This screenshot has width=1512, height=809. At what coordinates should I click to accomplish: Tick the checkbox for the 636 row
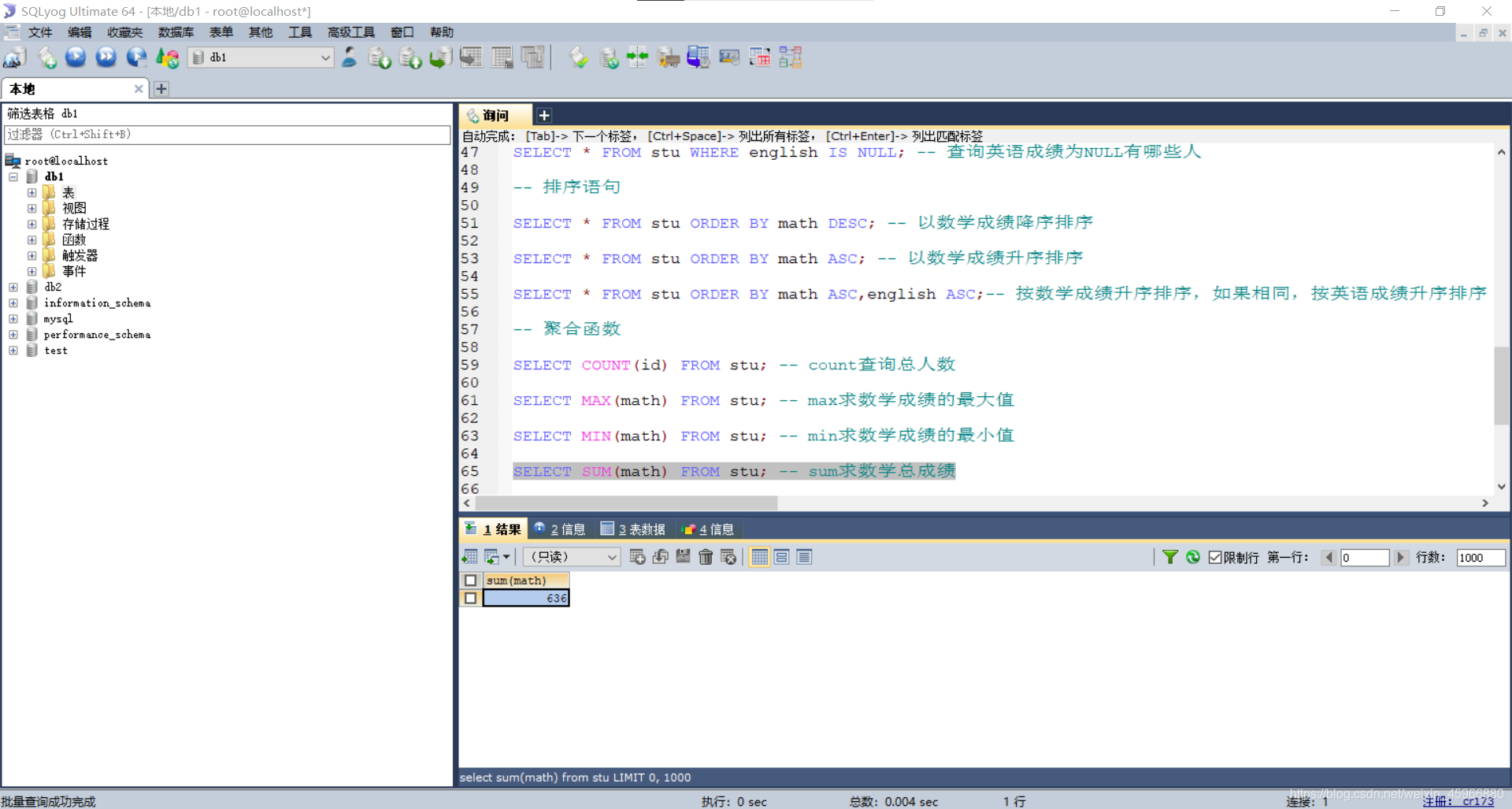470,598
